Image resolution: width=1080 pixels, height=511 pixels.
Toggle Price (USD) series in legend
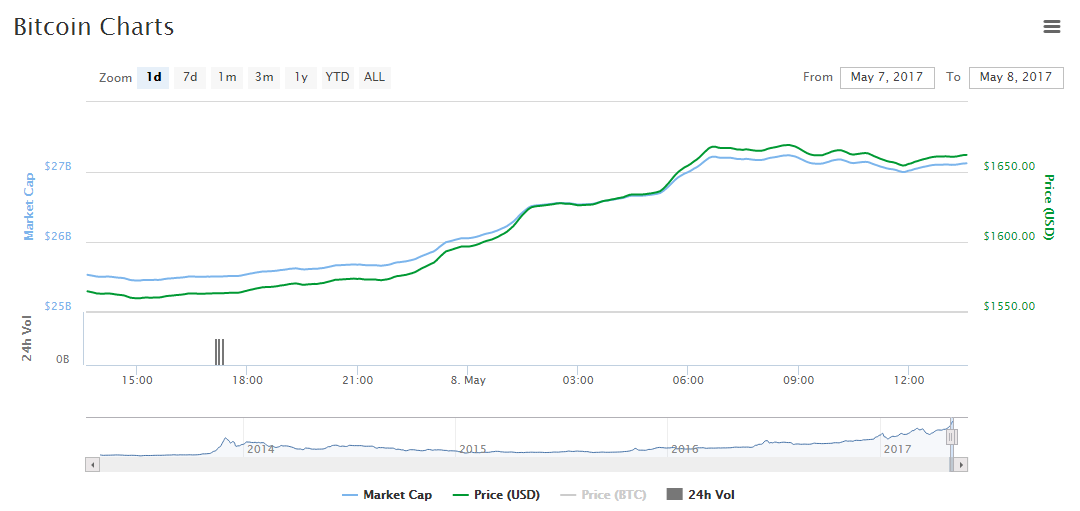point(496,494)
